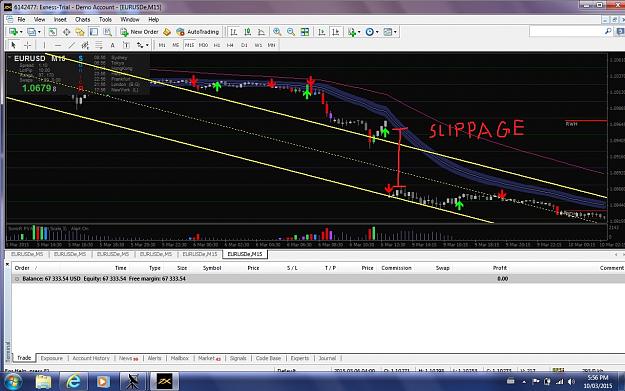Click the Profiles toolbar icon
The height and width of the screenshot is (391, 625).
31,31
